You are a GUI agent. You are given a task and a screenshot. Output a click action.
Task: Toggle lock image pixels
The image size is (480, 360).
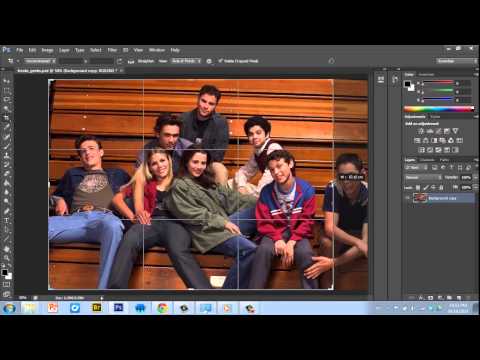pyautogui.click(x=425, y=188)
